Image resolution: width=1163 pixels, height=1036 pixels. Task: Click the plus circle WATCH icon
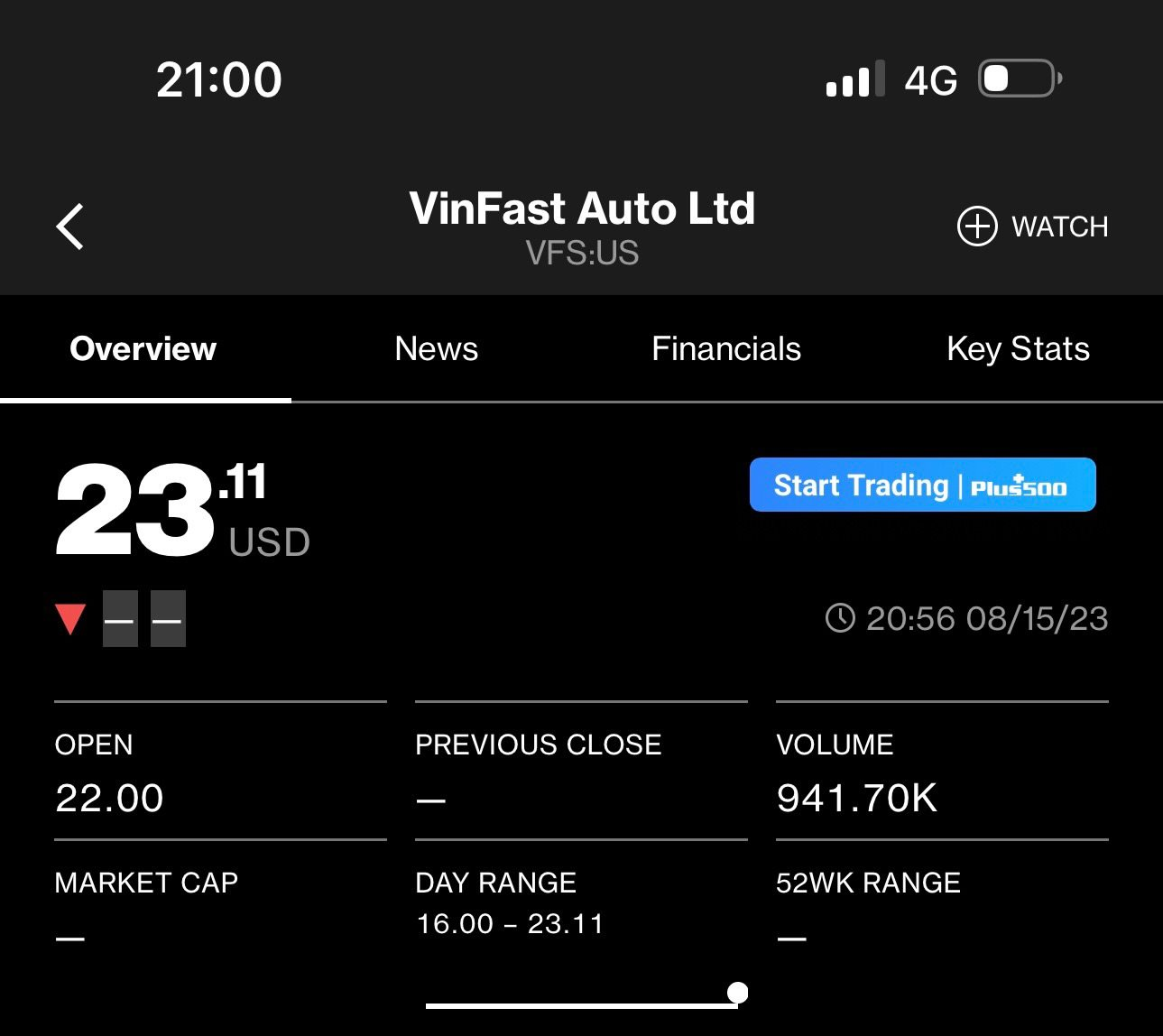coord(976,227)
